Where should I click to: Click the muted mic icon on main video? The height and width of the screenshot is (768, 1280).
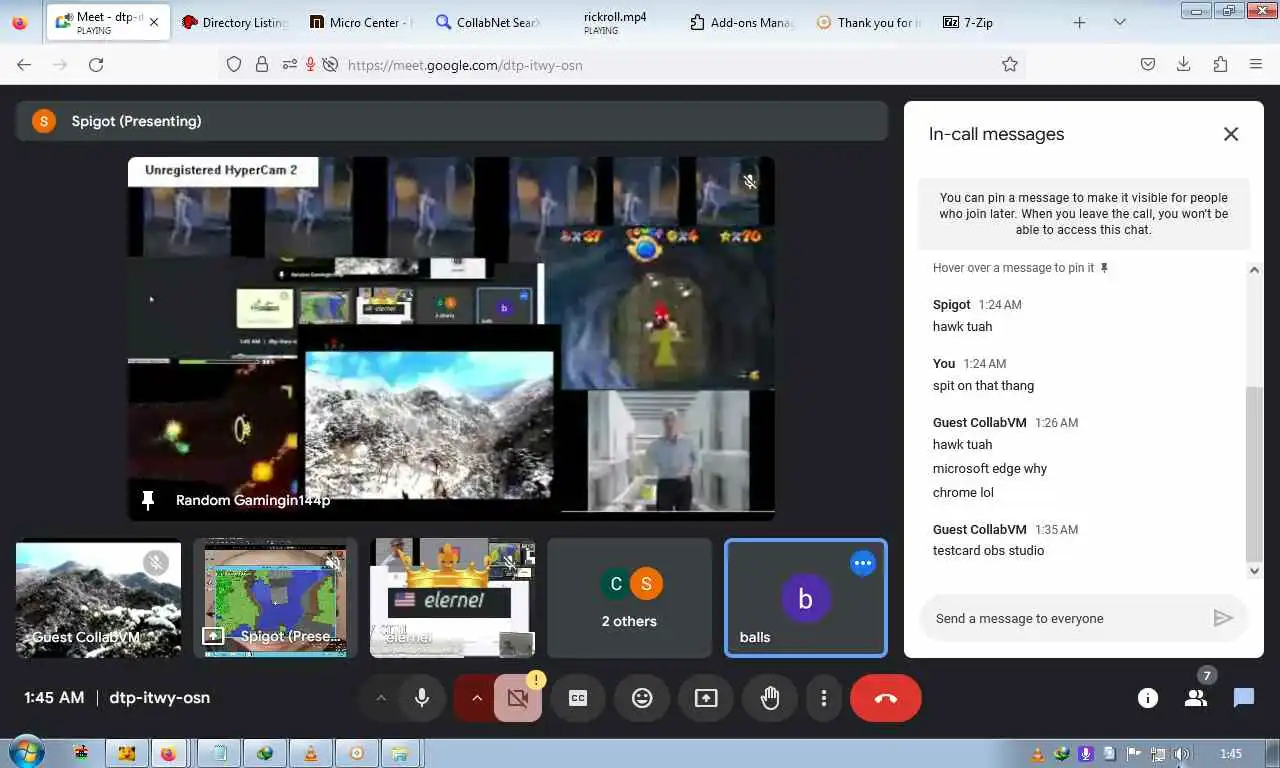750,181
